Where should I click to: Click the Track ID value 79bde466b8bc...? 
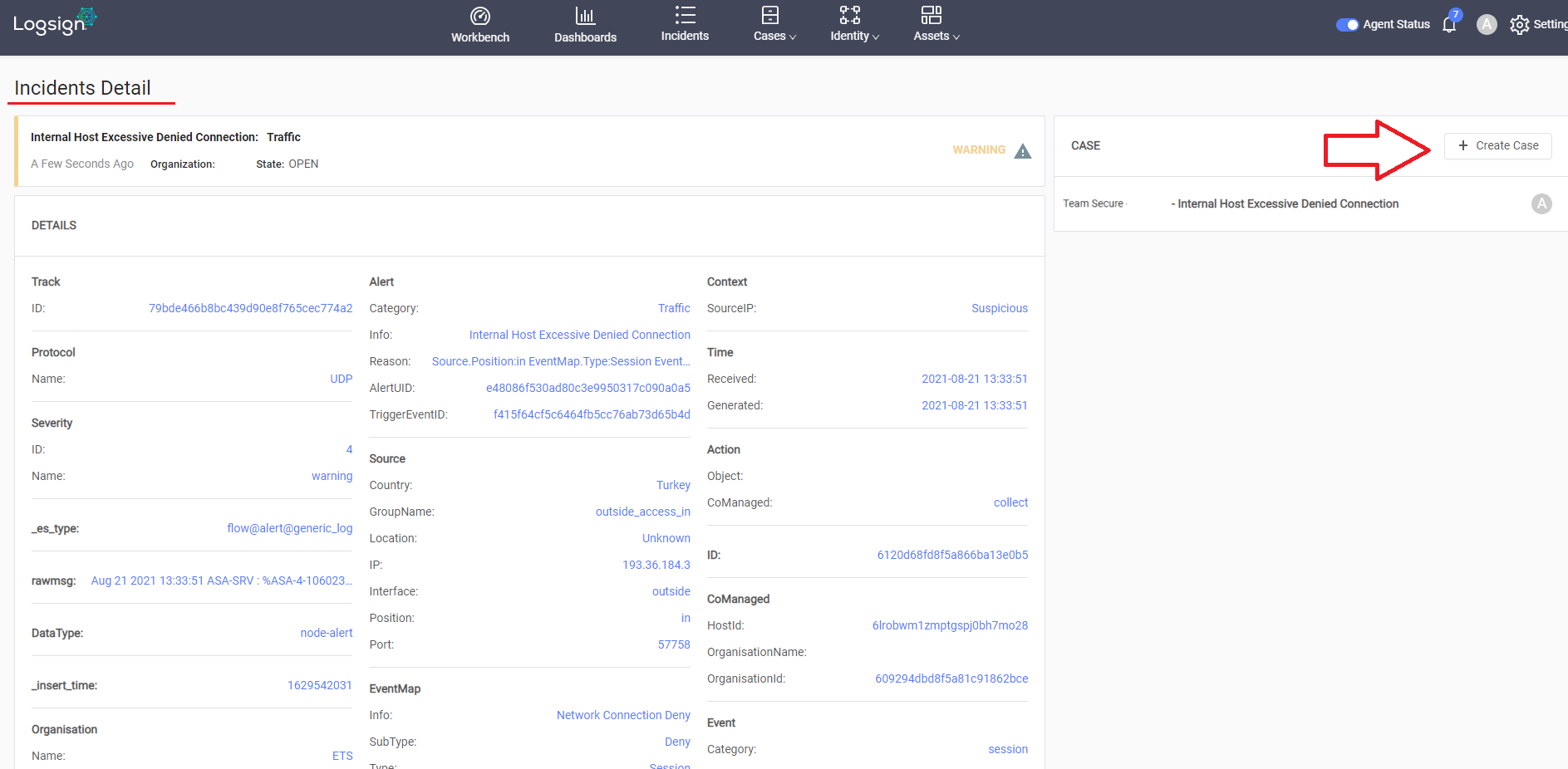(250, 308)
